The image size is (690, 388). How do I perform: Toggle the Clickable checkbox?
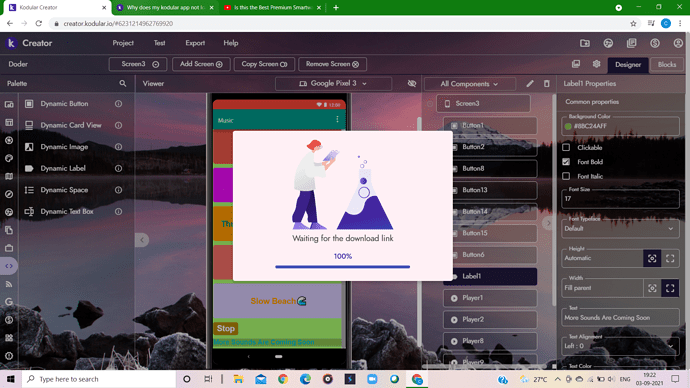(566, 147)
